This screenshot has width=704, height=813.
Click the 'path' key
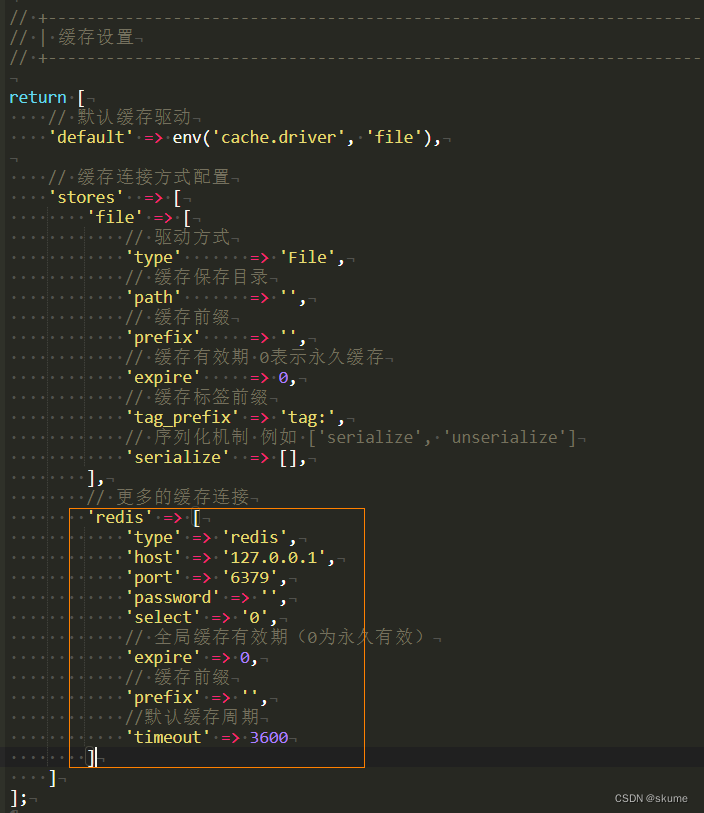pyautogui.click(x=153, y=298)
